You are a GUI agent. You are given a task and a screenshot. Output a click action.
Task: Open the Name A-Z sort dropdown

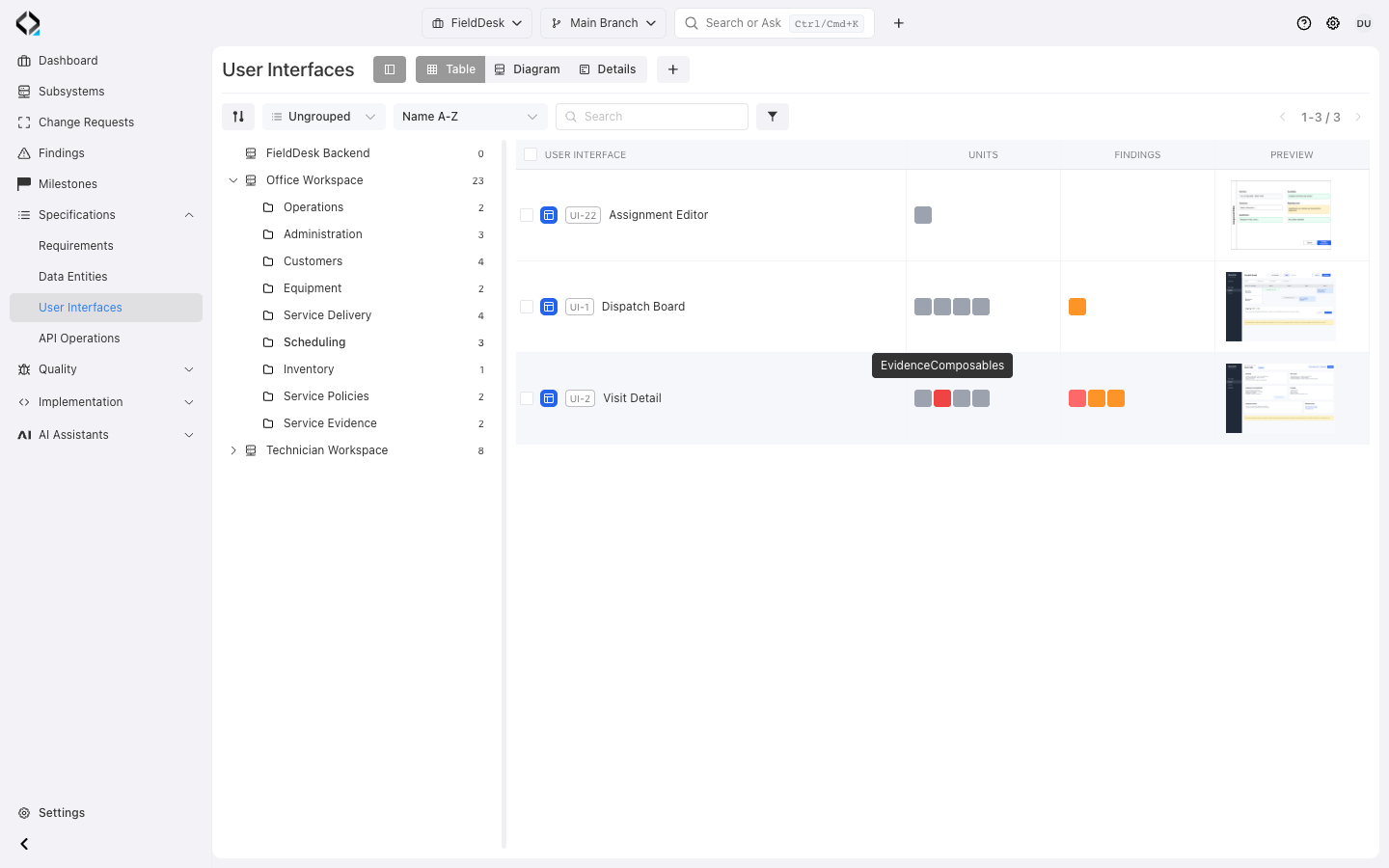pos(471,117)
